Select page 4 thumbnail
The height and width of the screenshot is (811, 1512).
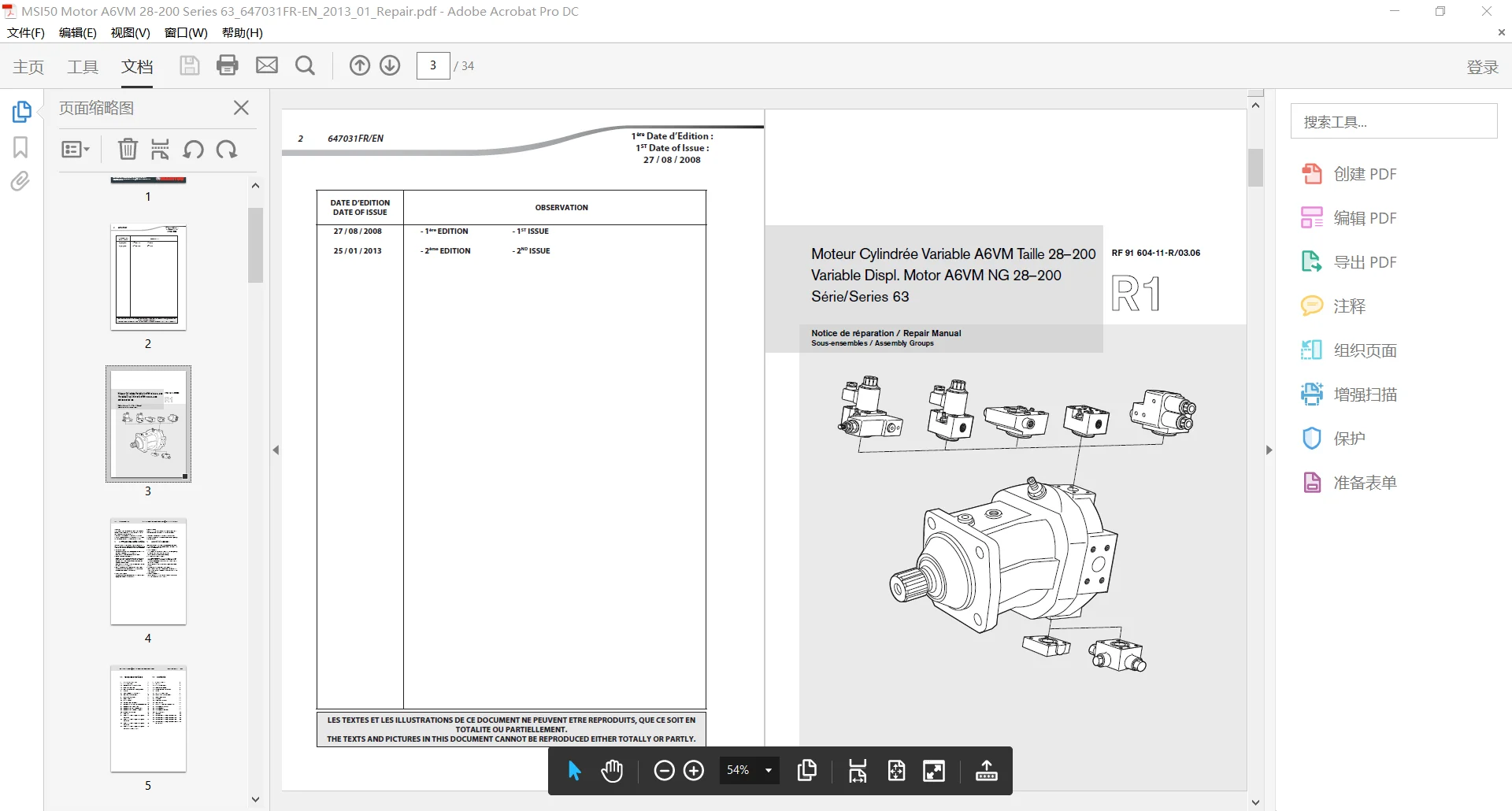[x=148, y=572]
